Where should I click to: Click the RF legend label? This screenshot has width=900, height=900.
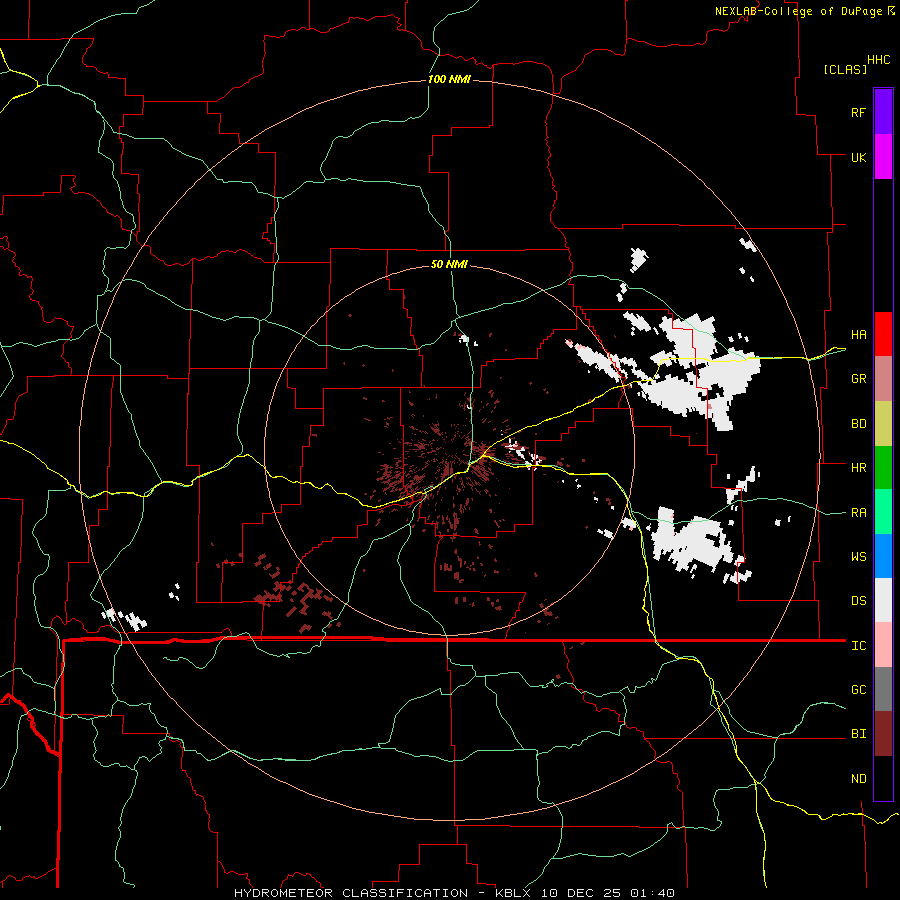click(858, 112)
